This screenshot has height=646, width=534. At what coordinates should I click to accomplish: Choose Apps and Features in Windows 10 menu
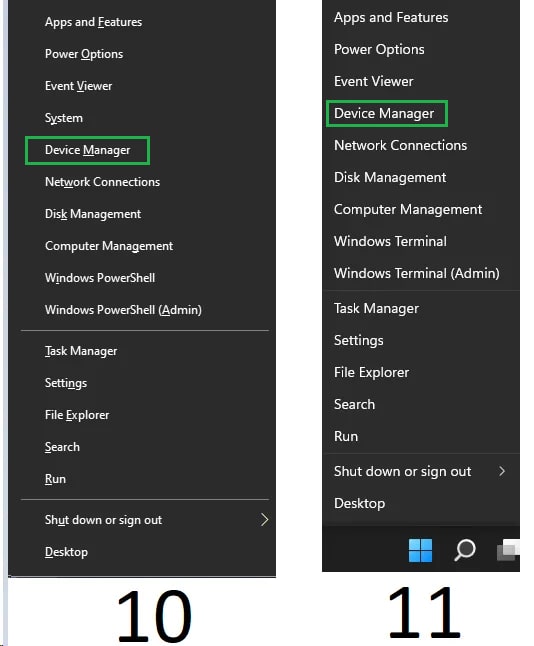pyautogui.click(x=94, y=22)
